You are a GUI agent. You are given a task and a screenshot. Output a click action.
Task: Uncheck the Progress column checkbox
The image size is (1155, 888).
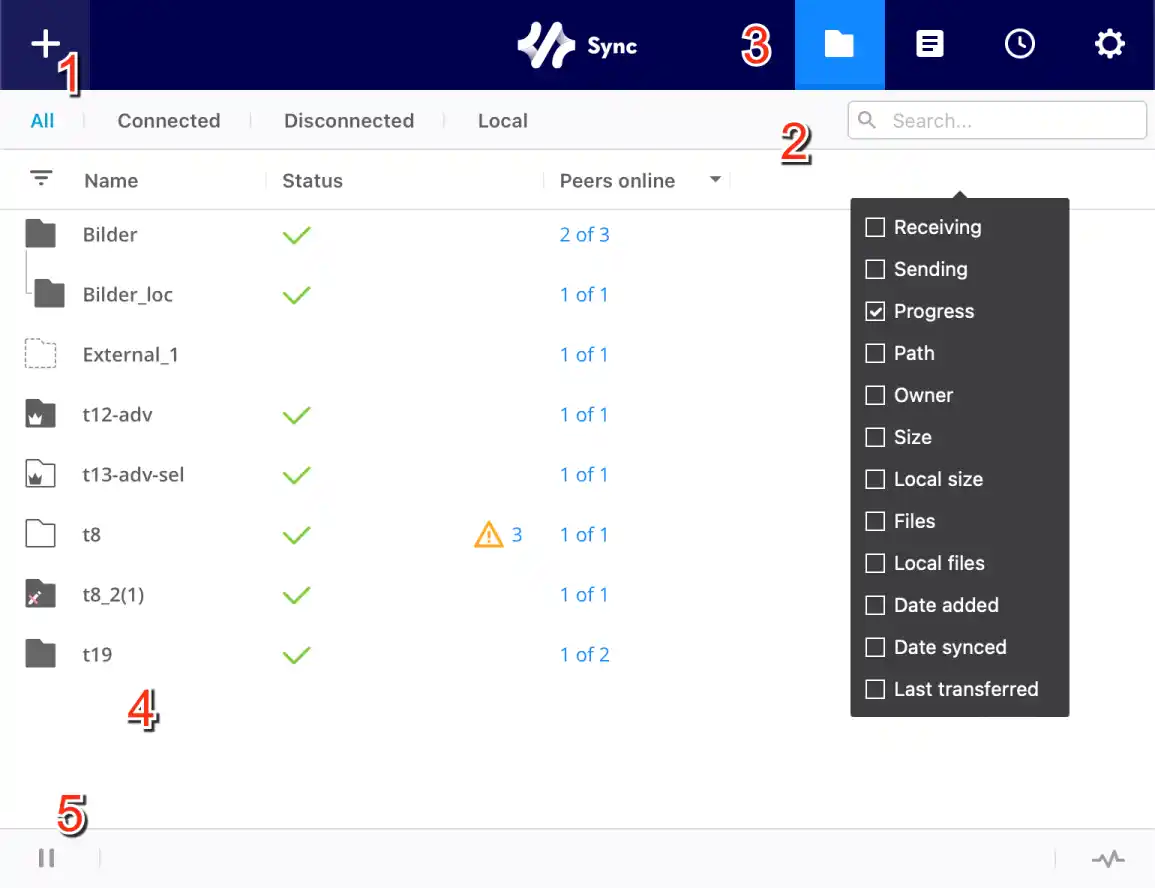click(875, 311)
